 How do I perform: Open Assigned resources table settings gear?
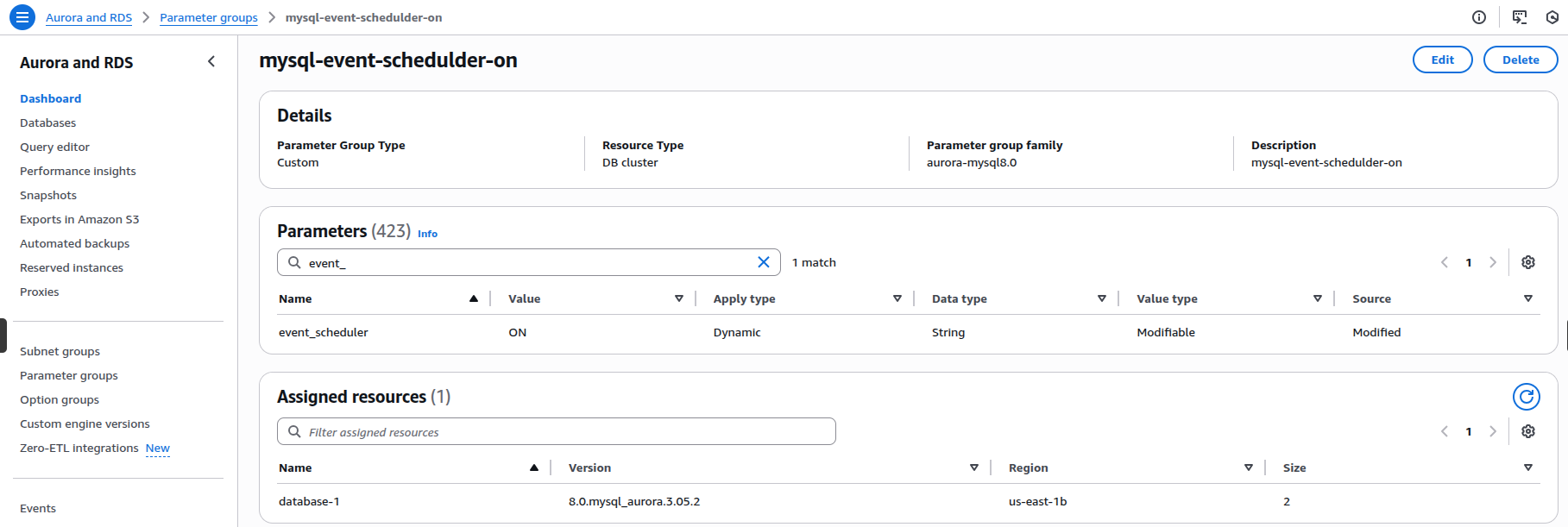coord(1527,431)
